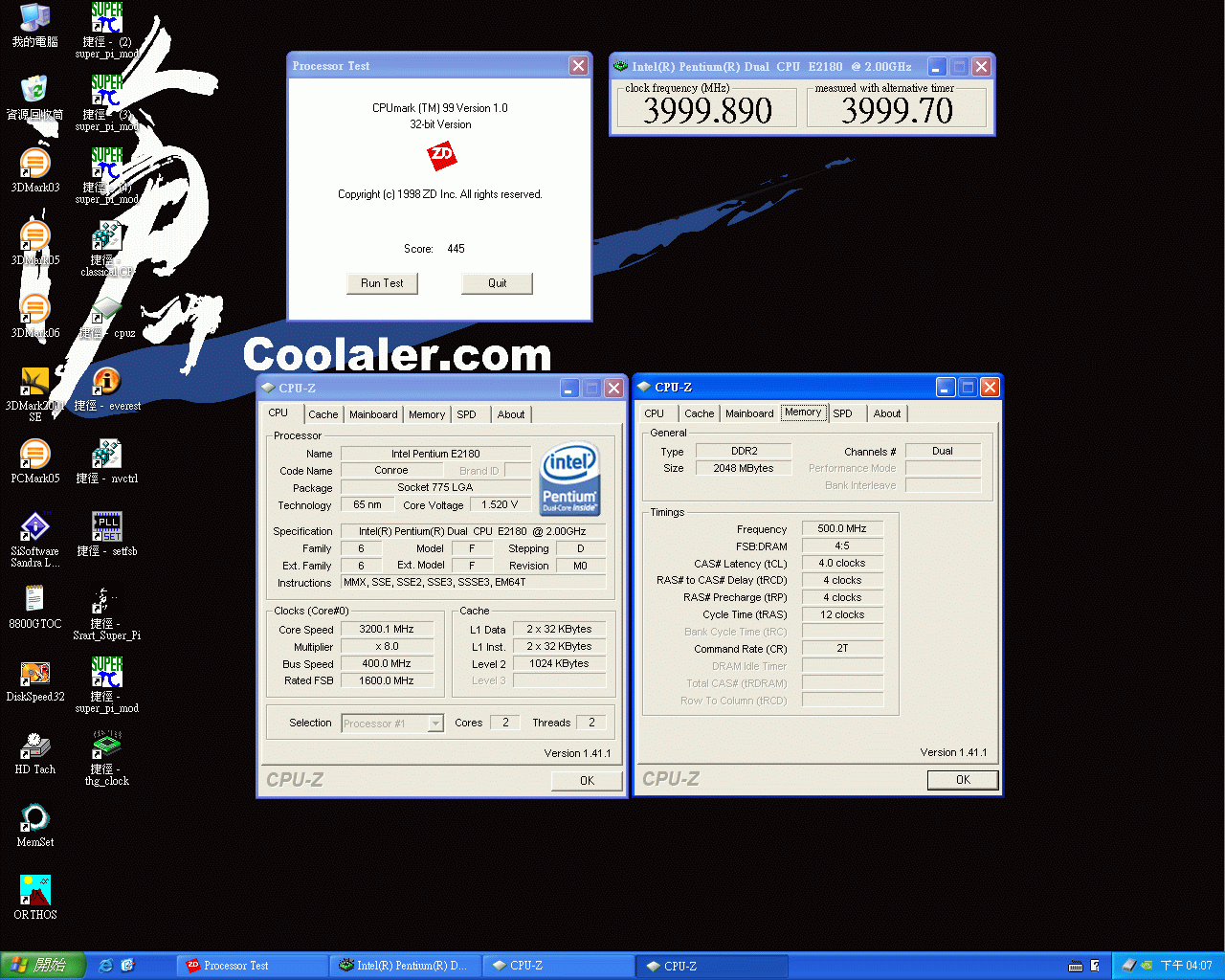This screenshot has height=980, width=1225.
Task: Open the 8800GTOC text file icon
Action: (35, 608)
